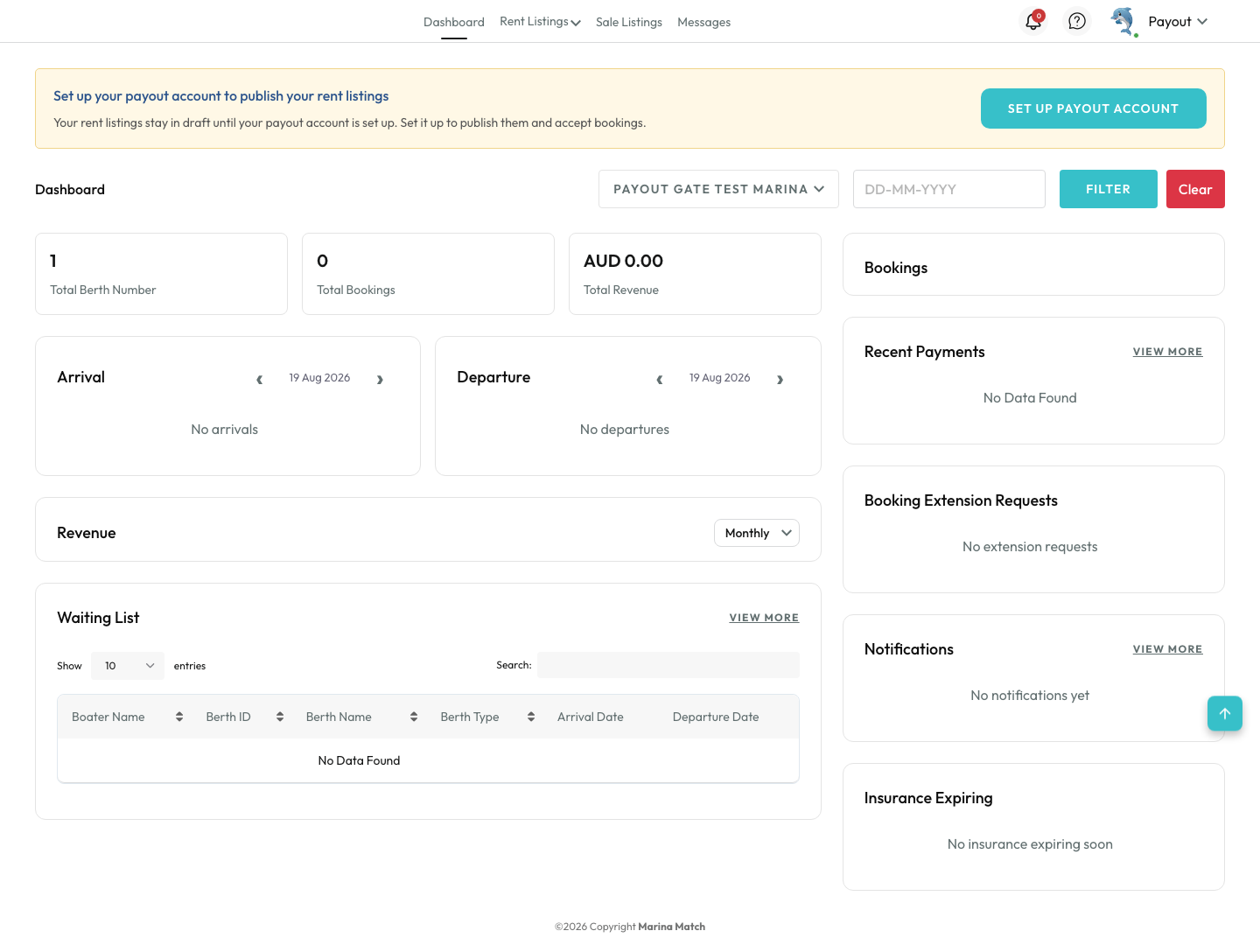
Task: Click the Departure date 19 Aug 2026
Action: [x=719, y=378]
